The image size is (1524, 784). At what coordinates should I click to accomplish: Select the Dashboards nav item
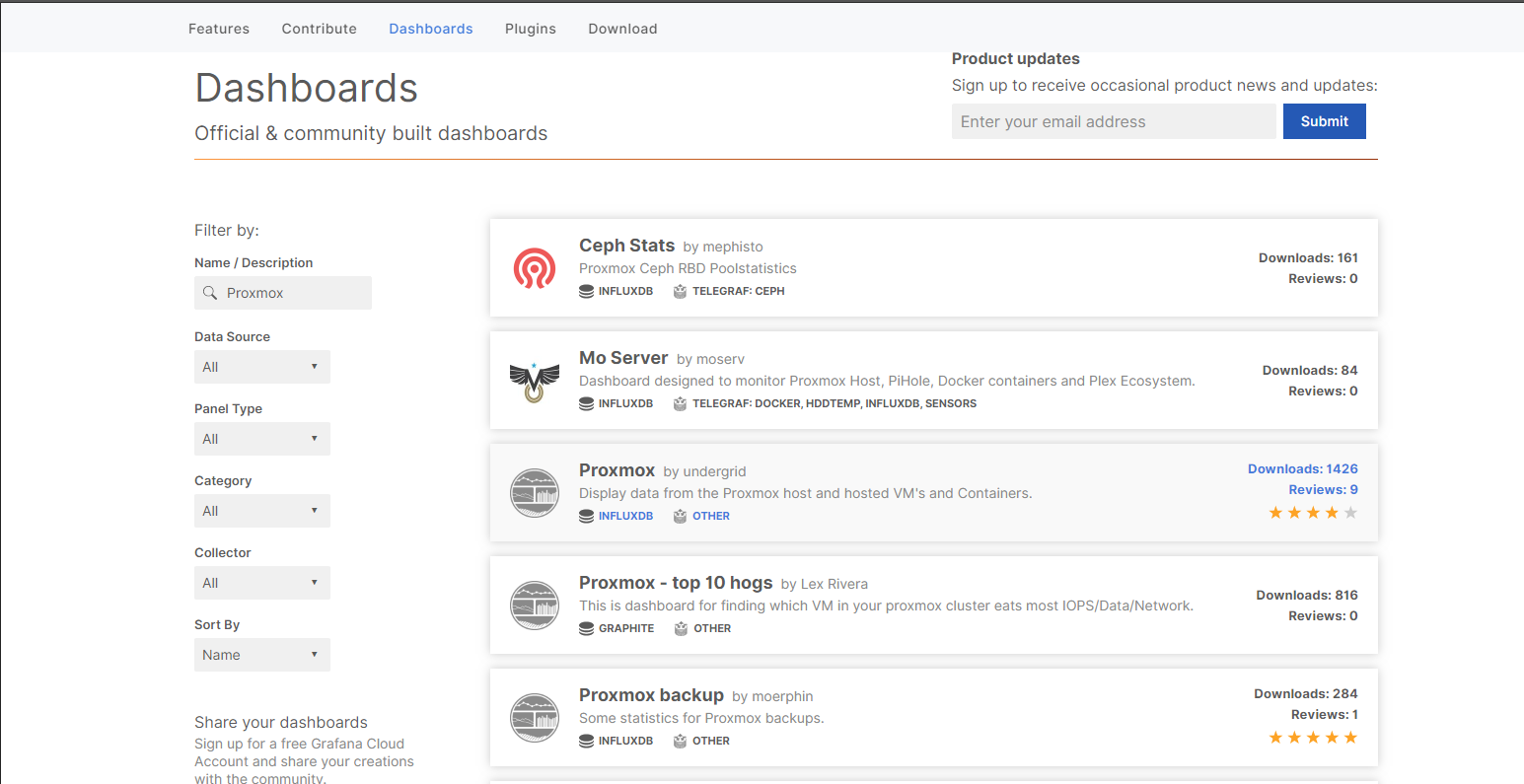click(x=431, y=29)
